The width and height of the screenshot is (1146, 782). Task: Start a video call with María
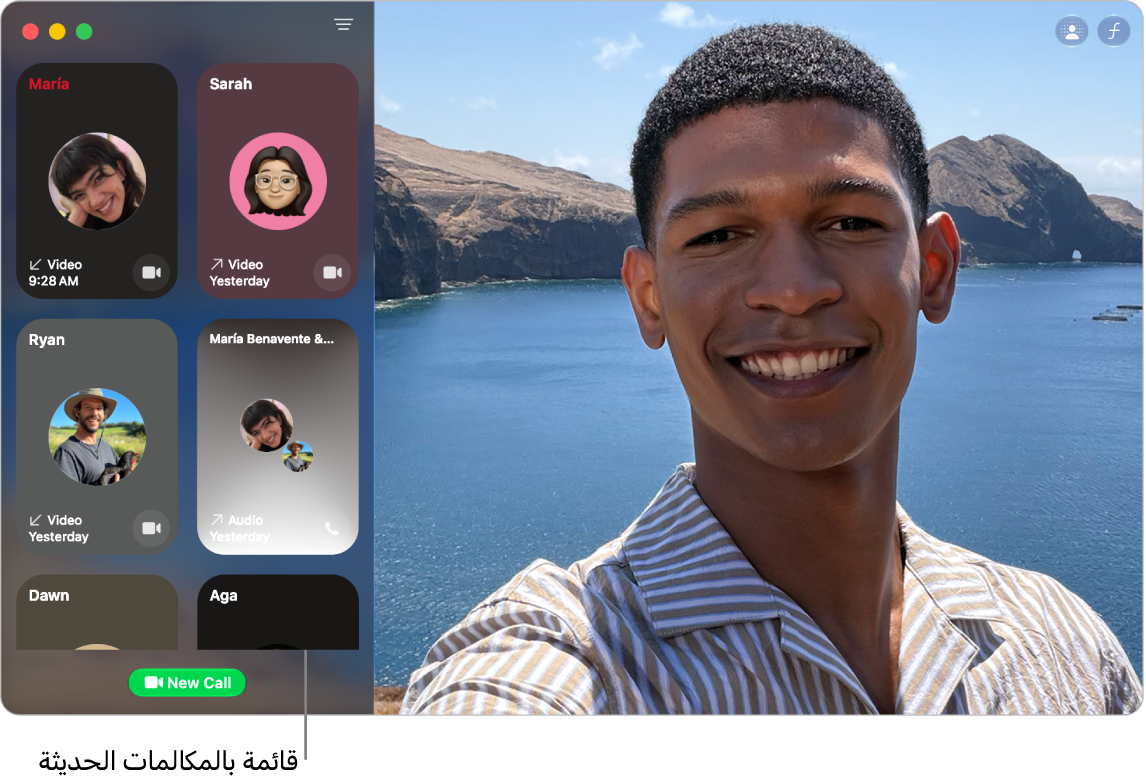(x=151, y=273)
